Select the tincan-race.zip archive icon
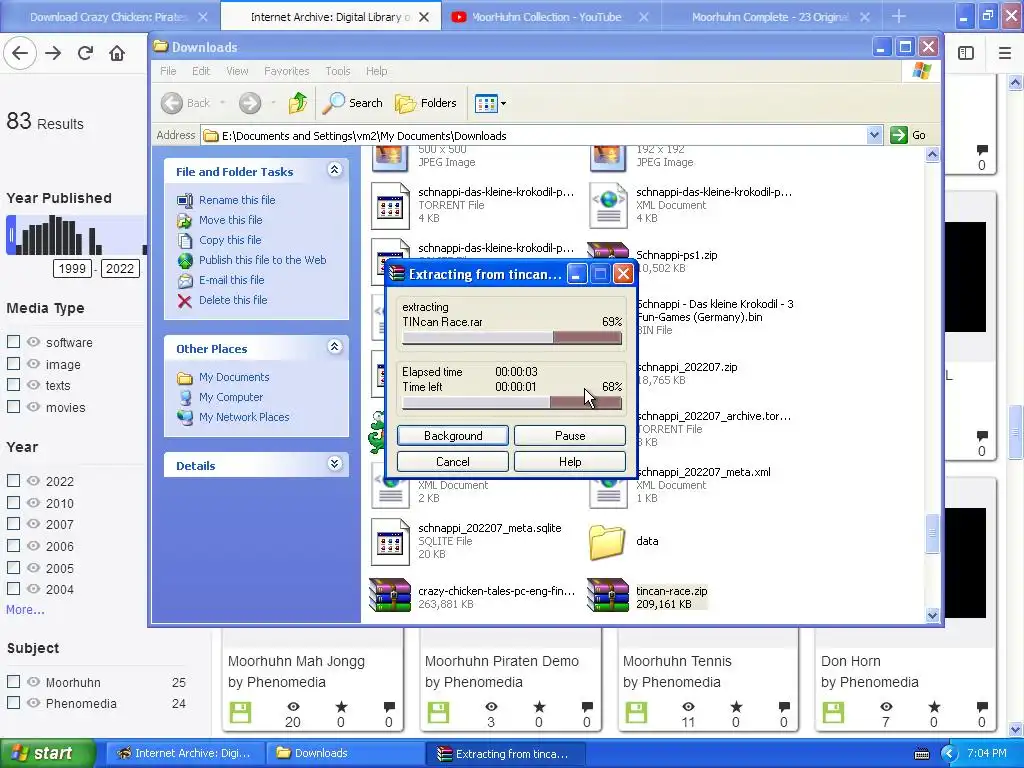 point(607,596)
